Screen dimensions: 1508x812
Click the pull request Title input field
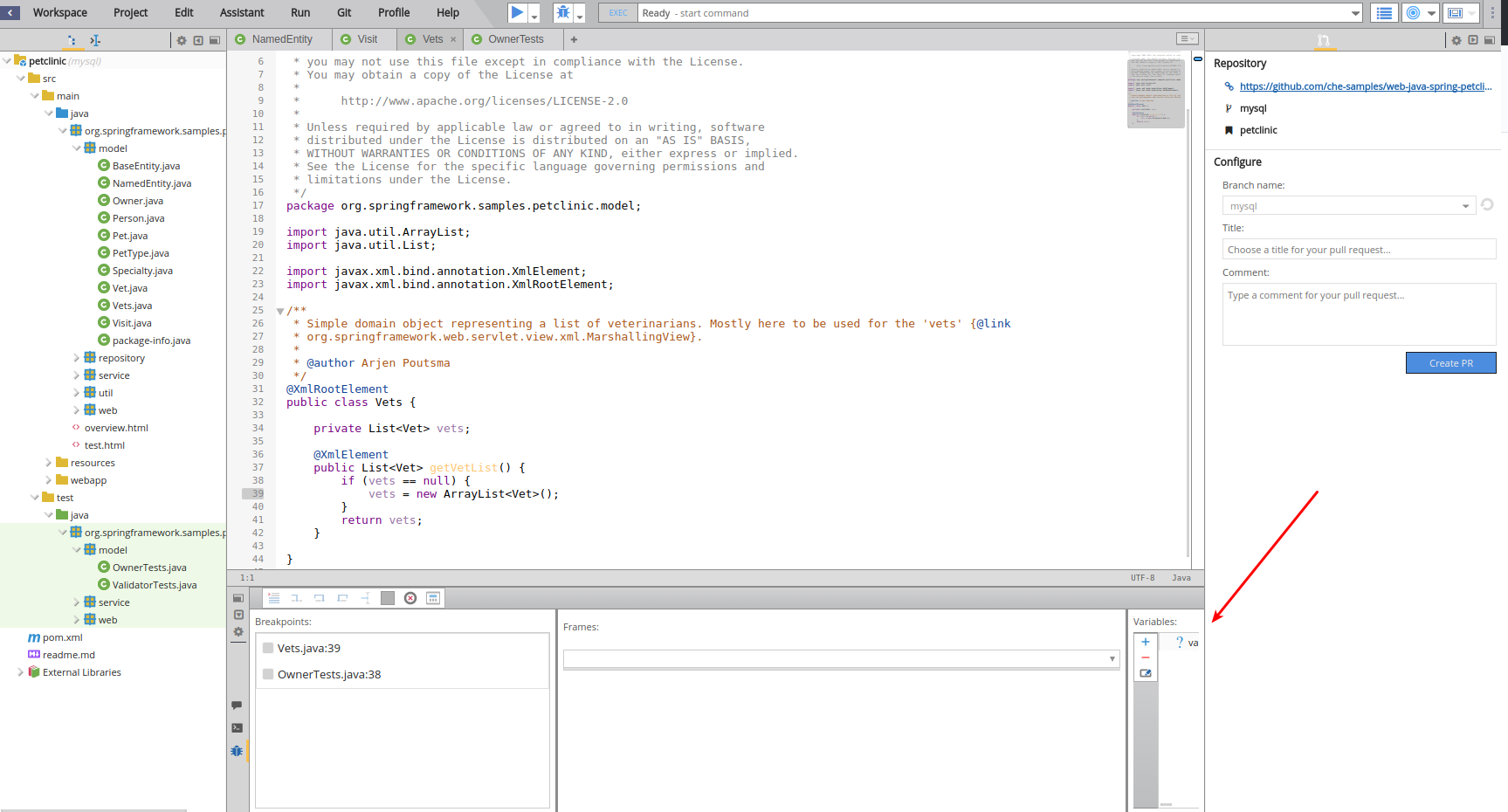1359,250
